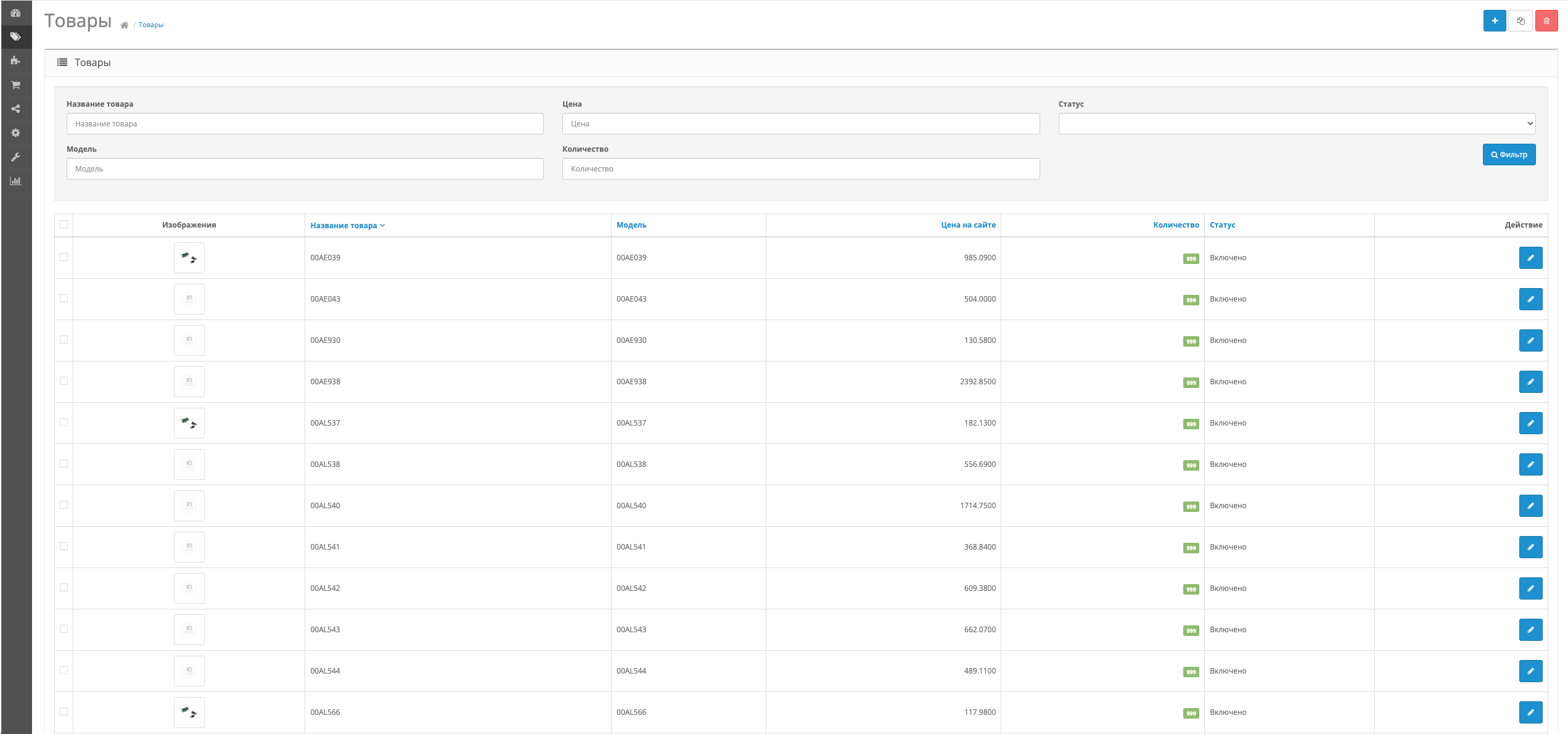Open the catalog tags sidebar icon
1568x734 pixels.
pos(16,36)
